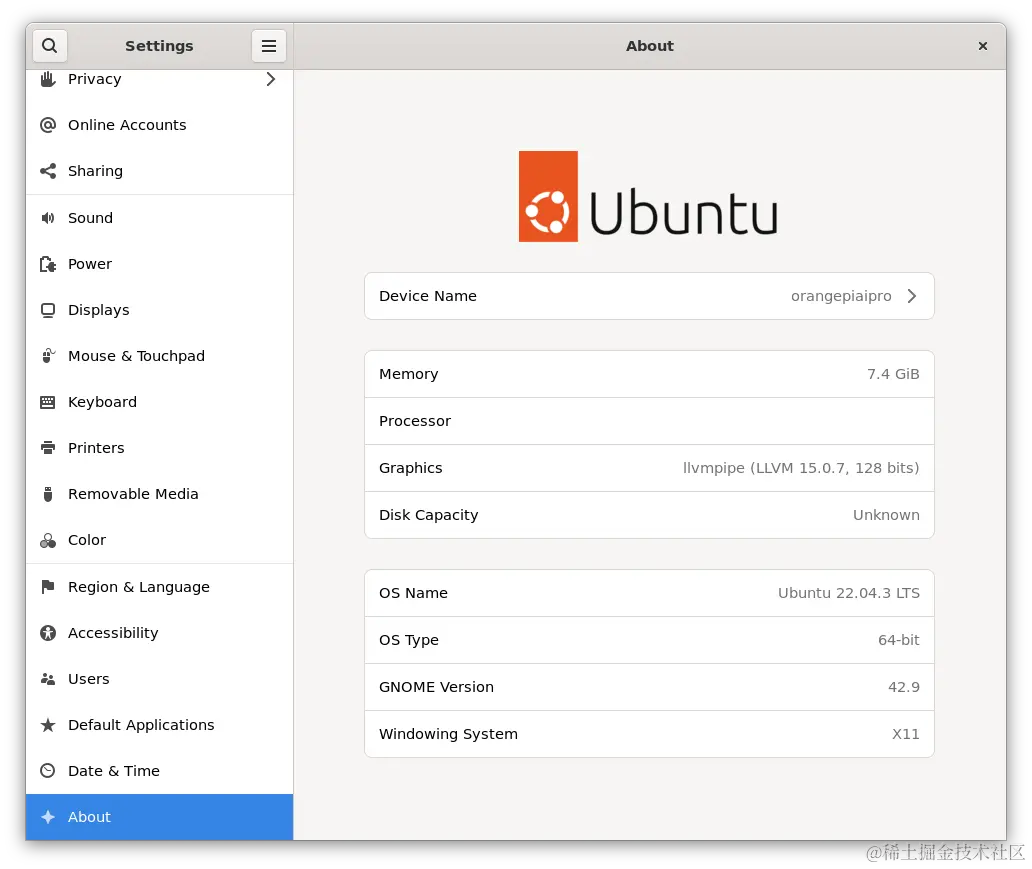
Task: Click the Sound speaker icon
Action: click(x=47, y=218)
